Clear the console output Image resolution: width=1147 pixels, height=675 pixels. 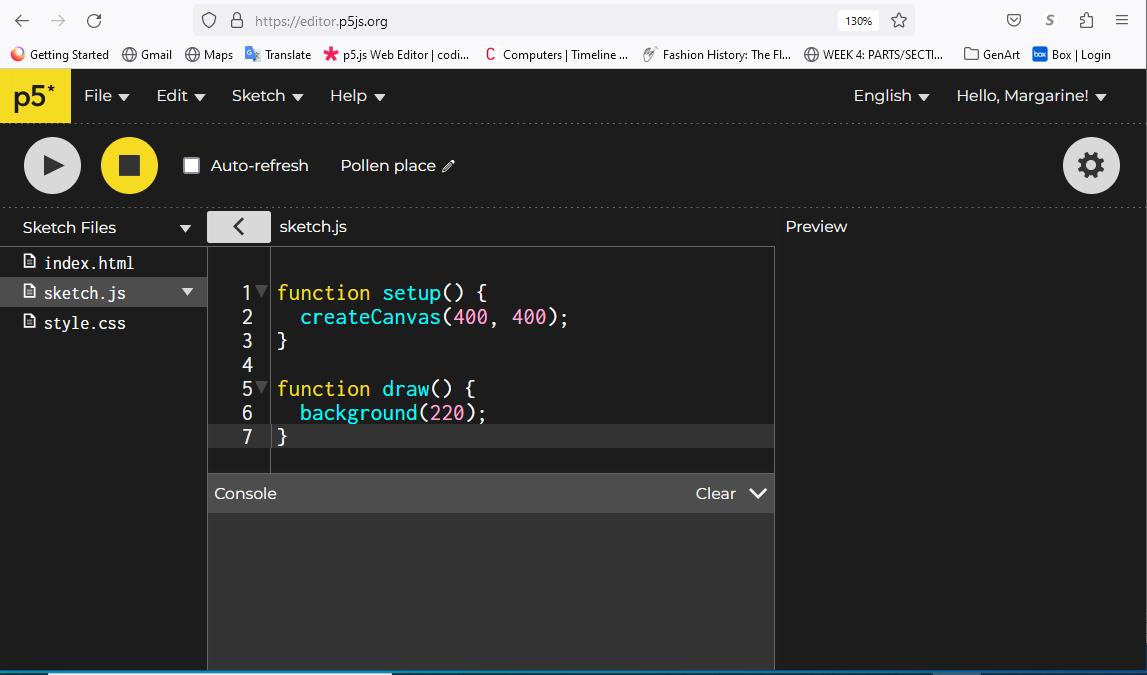point(715,493)
